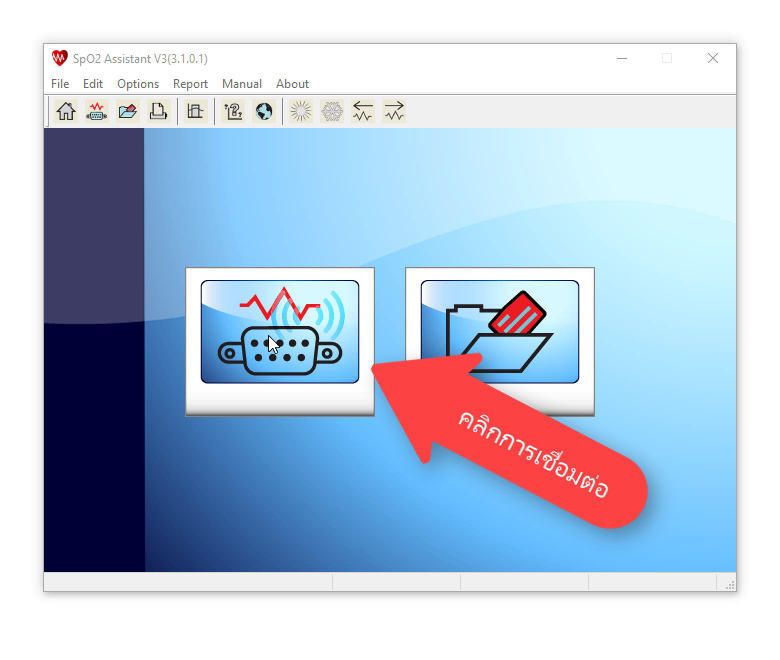This screenshot has height=660, width=780.
Task: Click the SpO2 Assistant heart logo icon
Action: (x=60, y=58)
